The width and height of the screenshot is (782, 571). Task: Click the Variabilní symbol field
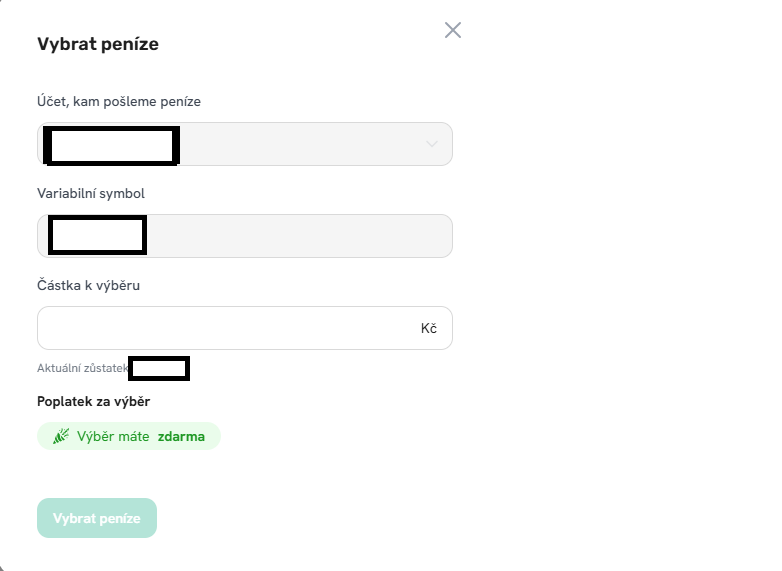tap(300, 236)
